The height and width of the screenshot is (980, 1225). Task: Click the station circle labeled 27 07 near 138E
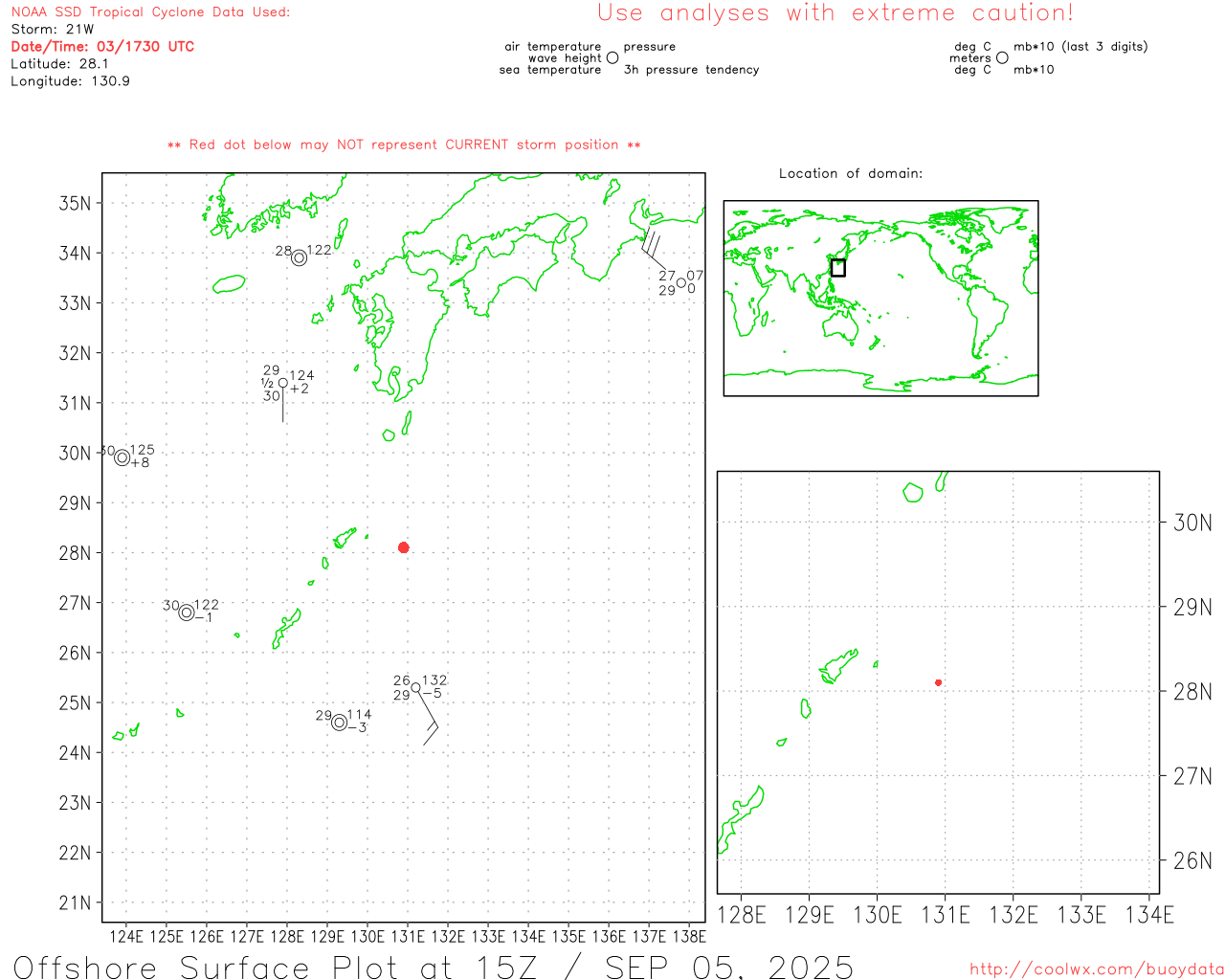click(x=681, y=283)
